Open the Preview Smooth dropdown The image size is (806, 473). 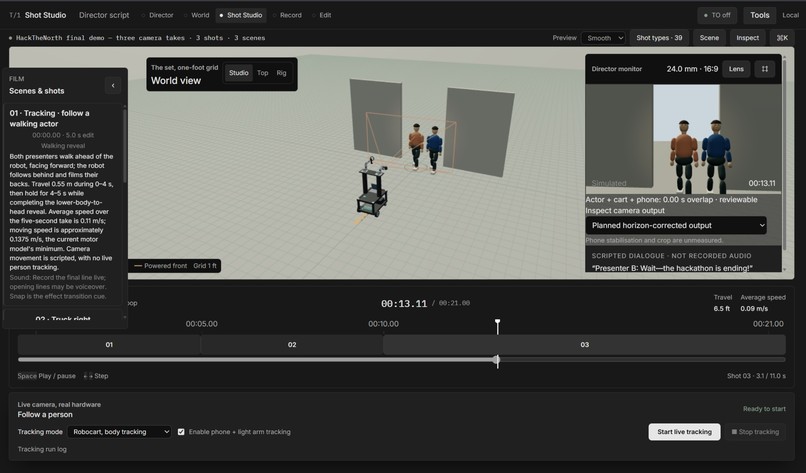click(603, 38)
